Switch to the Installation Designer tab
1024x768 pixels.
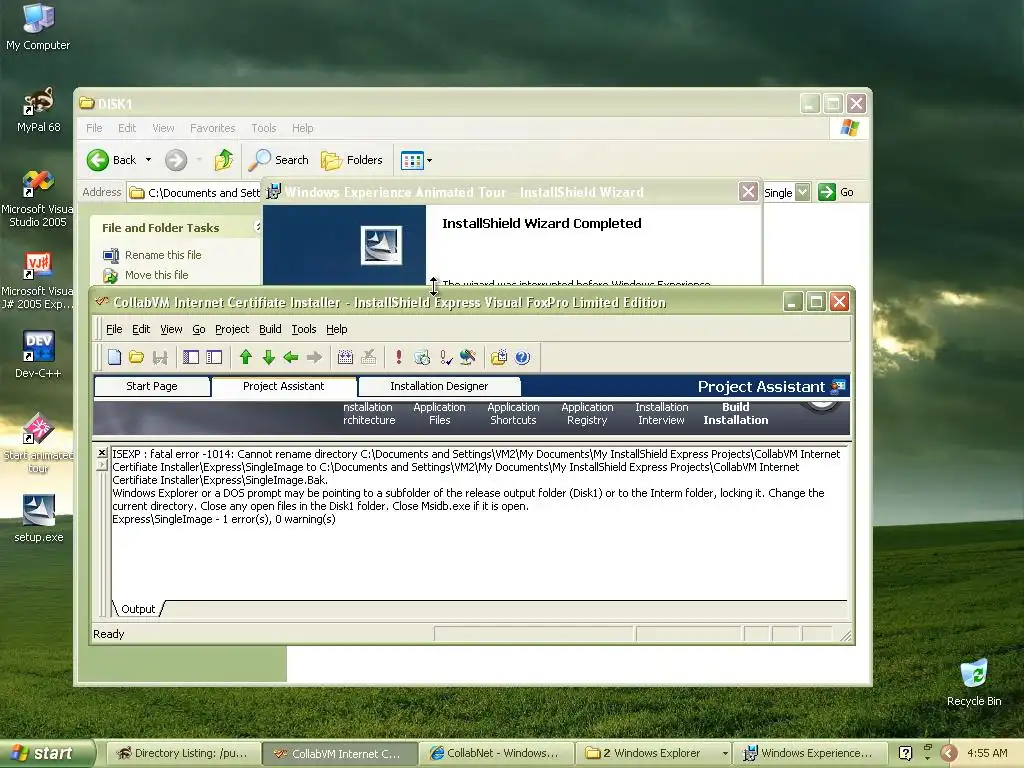439,386
